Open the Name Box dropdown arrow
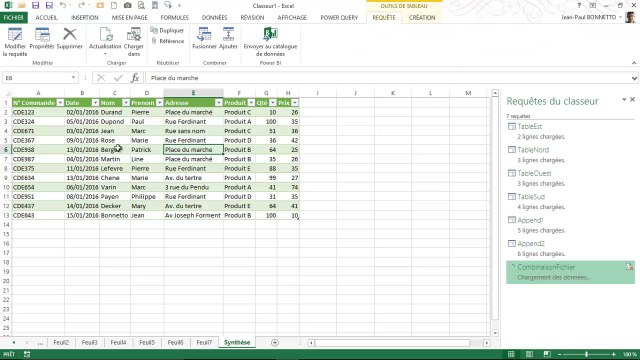The height and width of the screenshot is (360, 640). 73,78
